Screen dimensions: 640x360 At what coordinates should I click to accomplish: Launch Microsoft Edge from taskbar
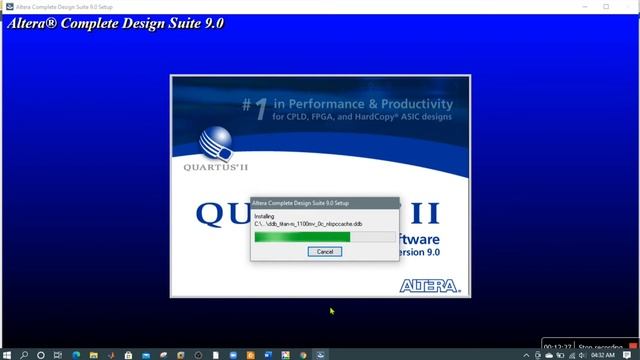point(76,355)
